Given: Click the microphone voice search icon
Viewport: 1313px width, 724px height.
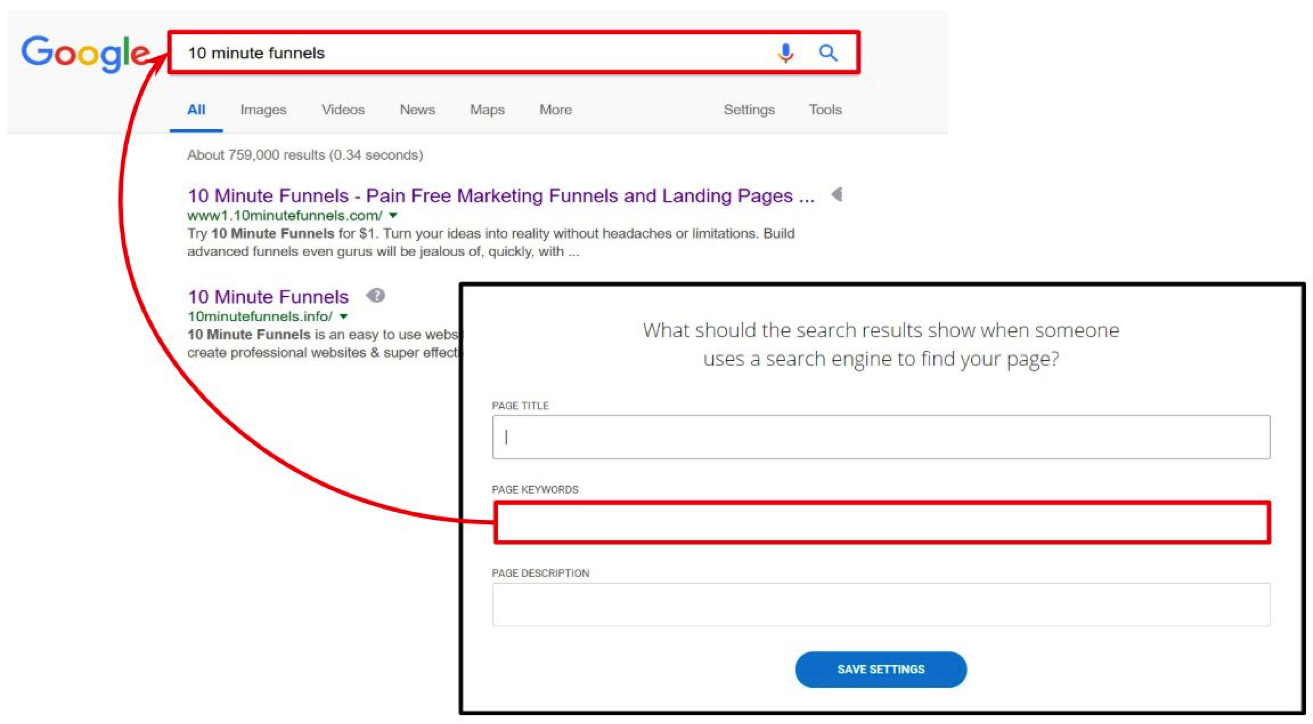Looking at the screenshot, I should 786,53.
